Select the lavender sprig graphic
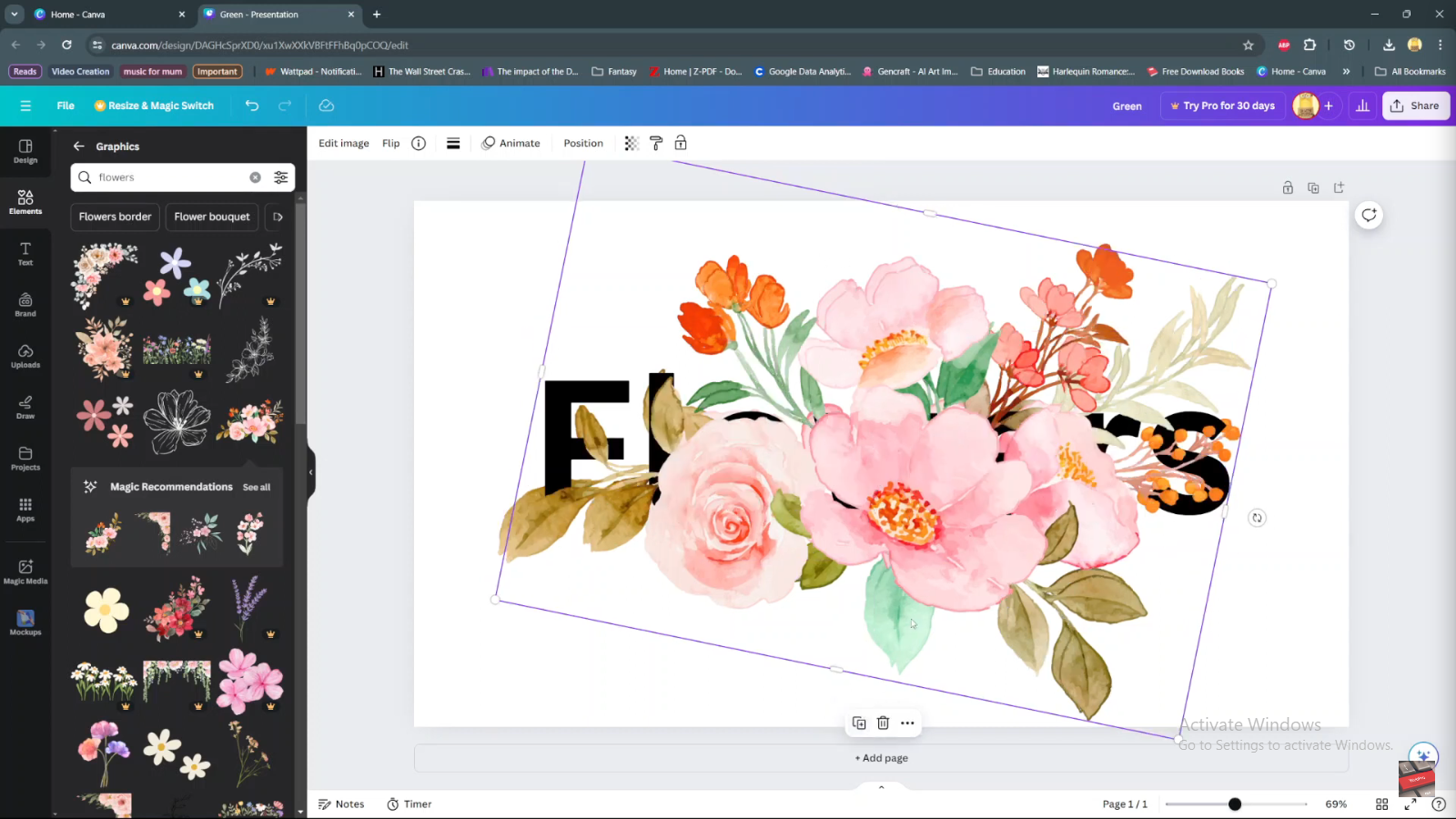This screenshot has height=819, width=1456. coord(249,607)
